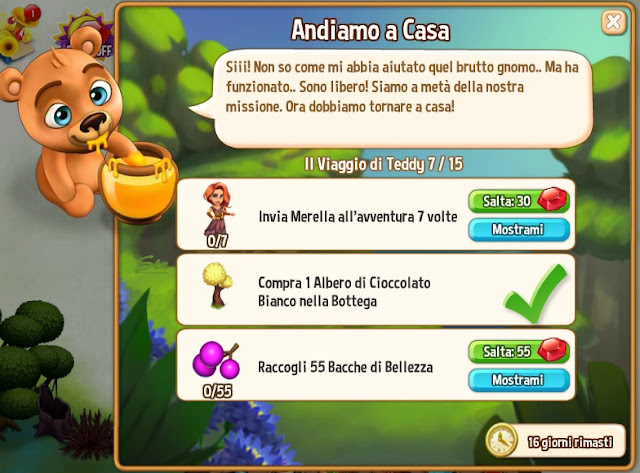
Task: Click the Merella character icon
Action: 218,210
